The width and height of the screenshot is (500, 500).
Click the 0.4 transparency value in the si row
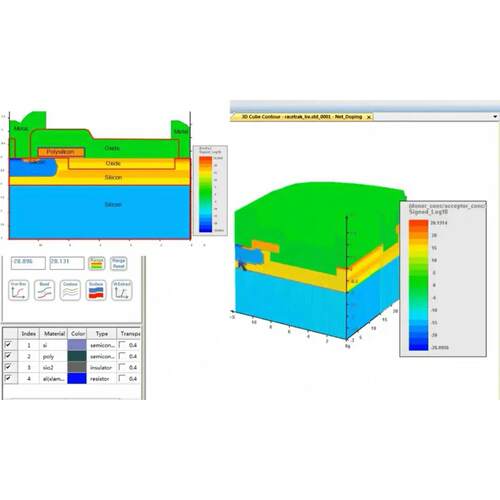coord(133,345)
